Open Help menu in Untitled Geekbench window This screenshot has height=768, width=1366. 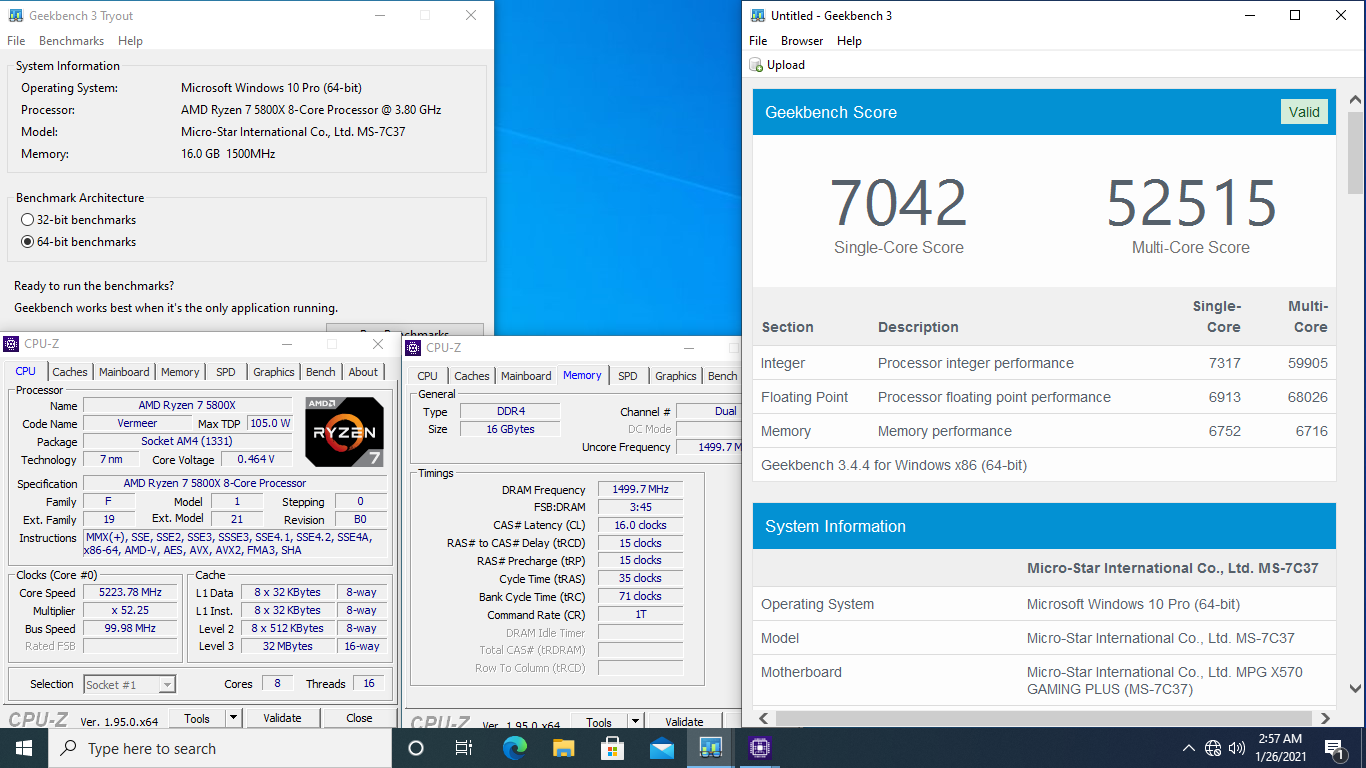[x=849, y=41]
